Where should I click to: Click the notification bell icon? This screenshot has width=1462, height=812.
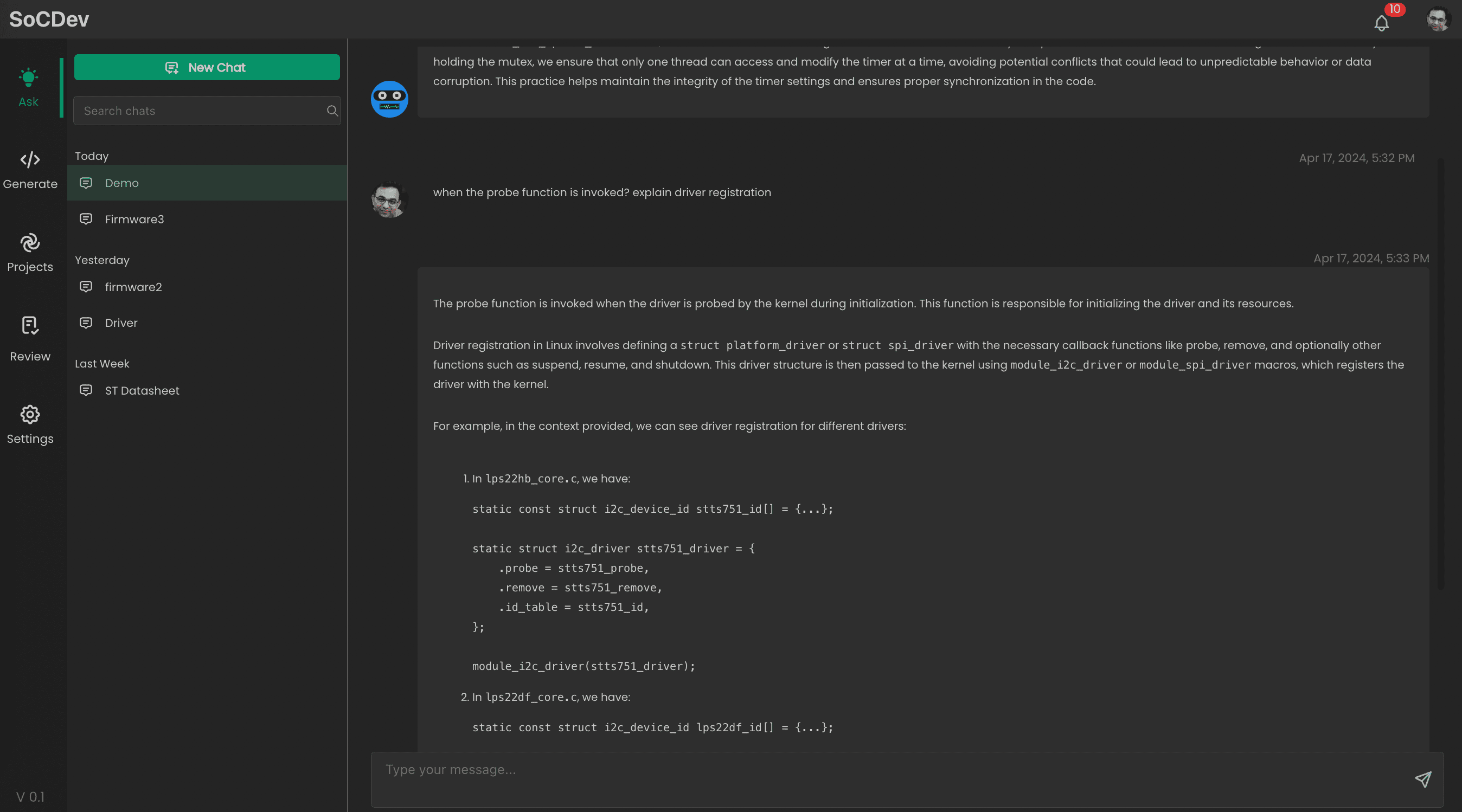coord(1382,20)
